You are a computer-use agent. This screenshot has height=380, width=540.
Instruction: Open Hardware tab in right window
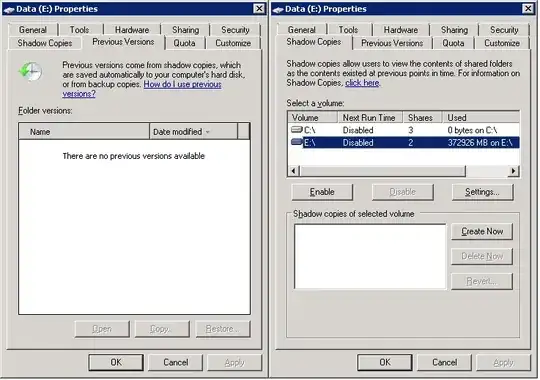point(401,30)
